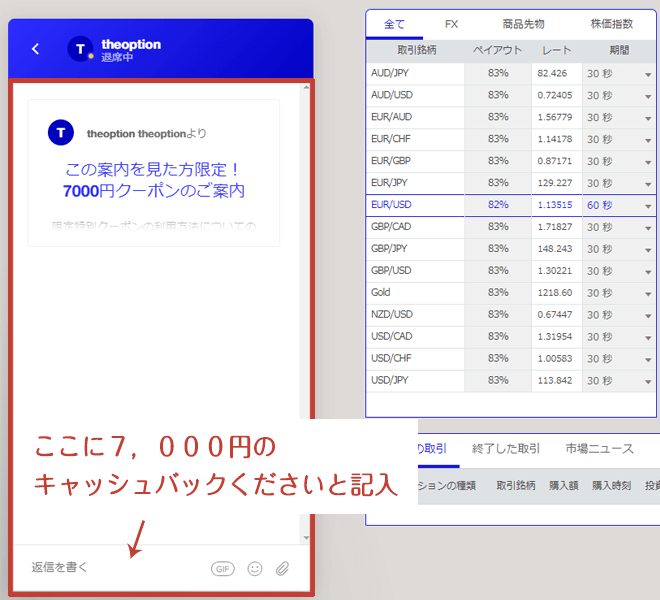Click the theoption avatar in chat header
The width and height of the screenshot is (660, 600).
[80, 49]
